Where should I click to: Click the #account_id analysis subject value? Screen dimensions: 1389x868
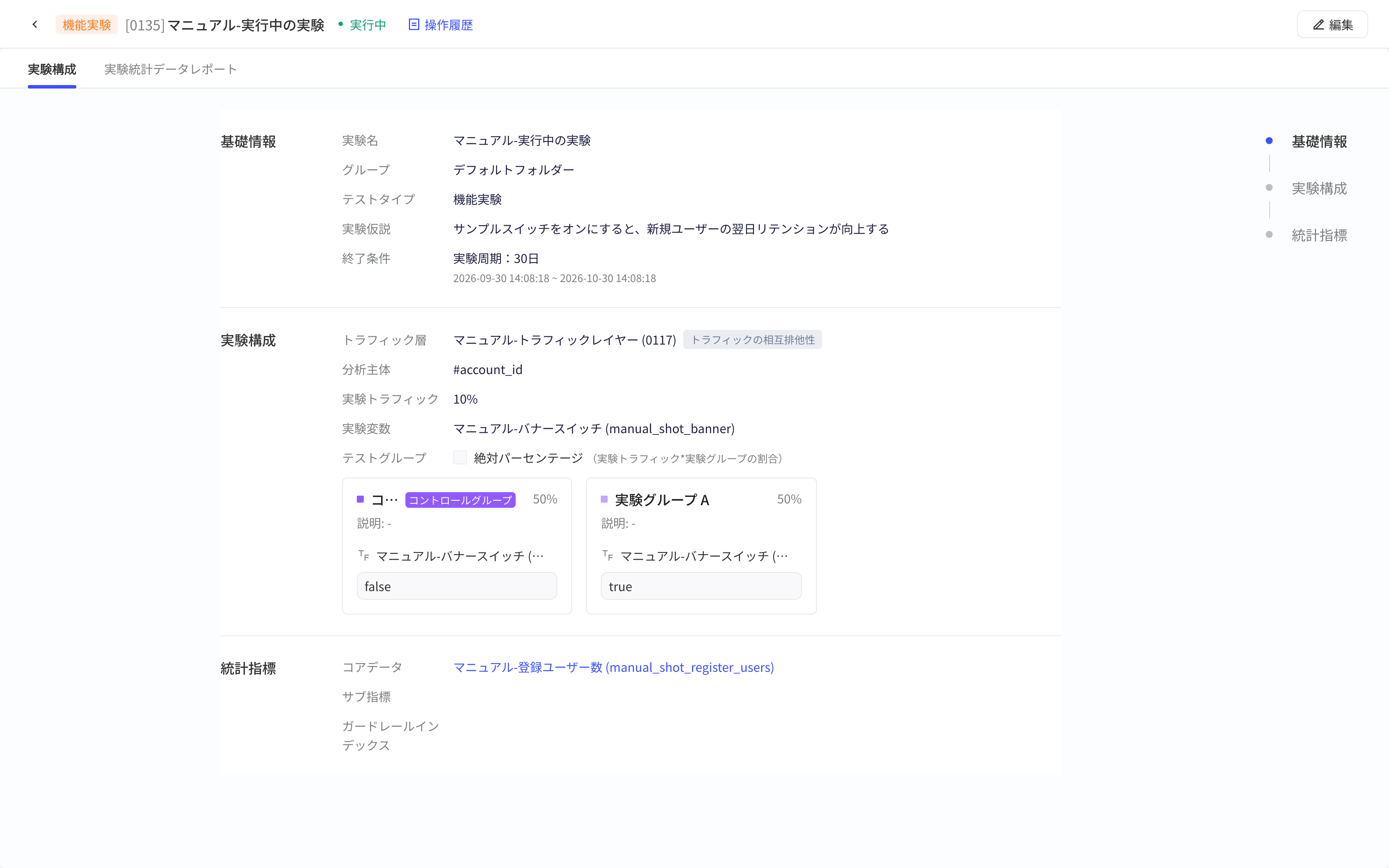click(488, 369)
